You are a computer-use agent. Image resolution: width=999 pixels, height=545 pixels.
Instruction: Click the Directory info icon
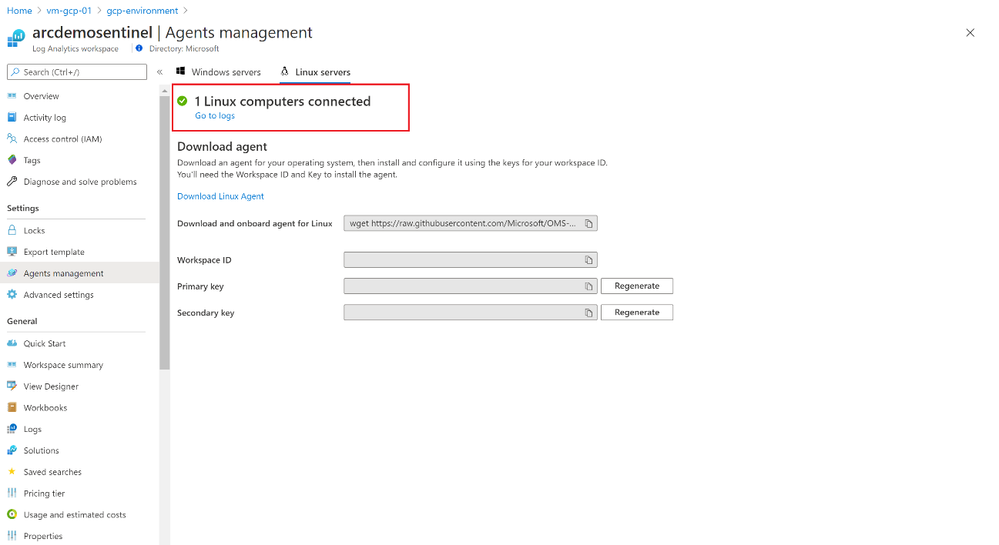click(x=139, y=48)
